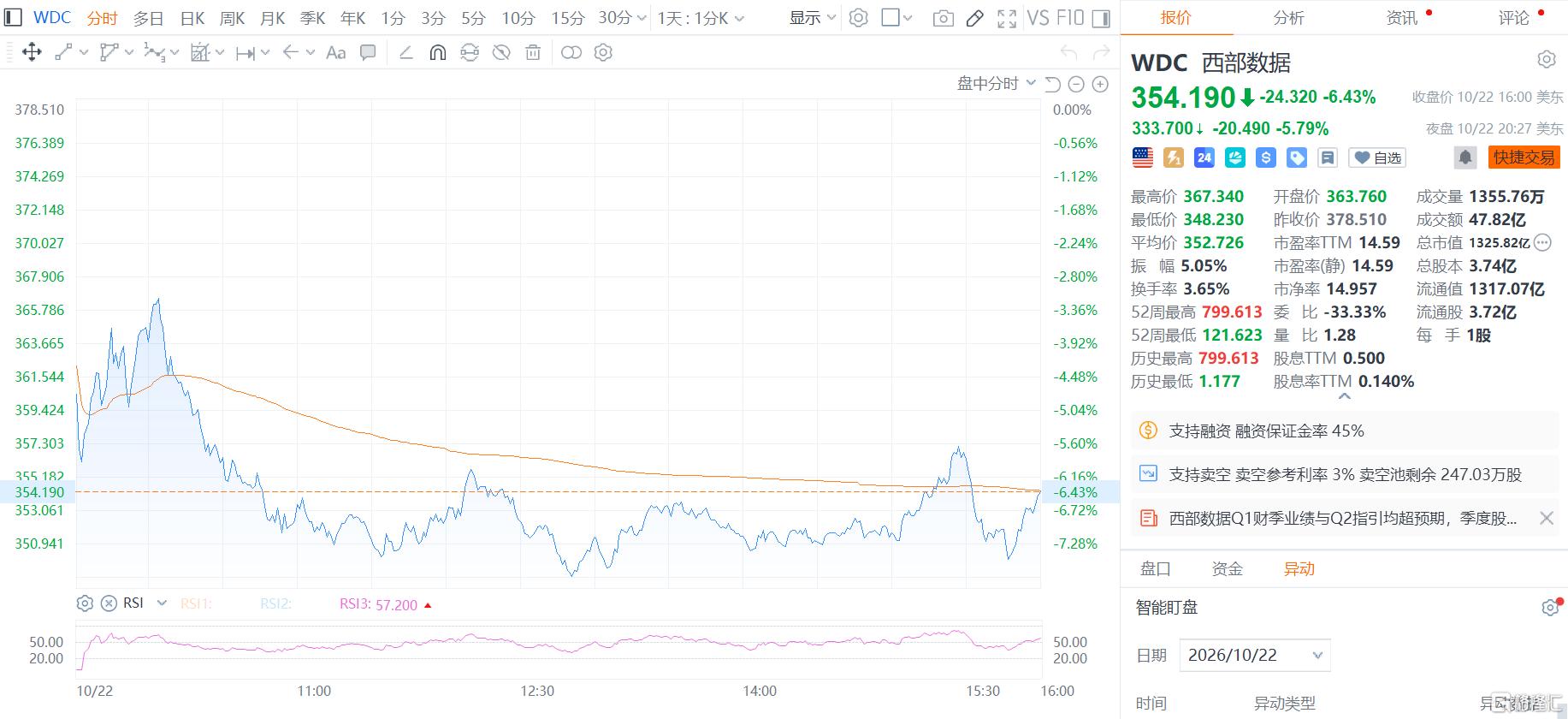Zoom out the chart with minus icon
The width and height of the screenshot is (1568, 719).
pos(1076,84)
